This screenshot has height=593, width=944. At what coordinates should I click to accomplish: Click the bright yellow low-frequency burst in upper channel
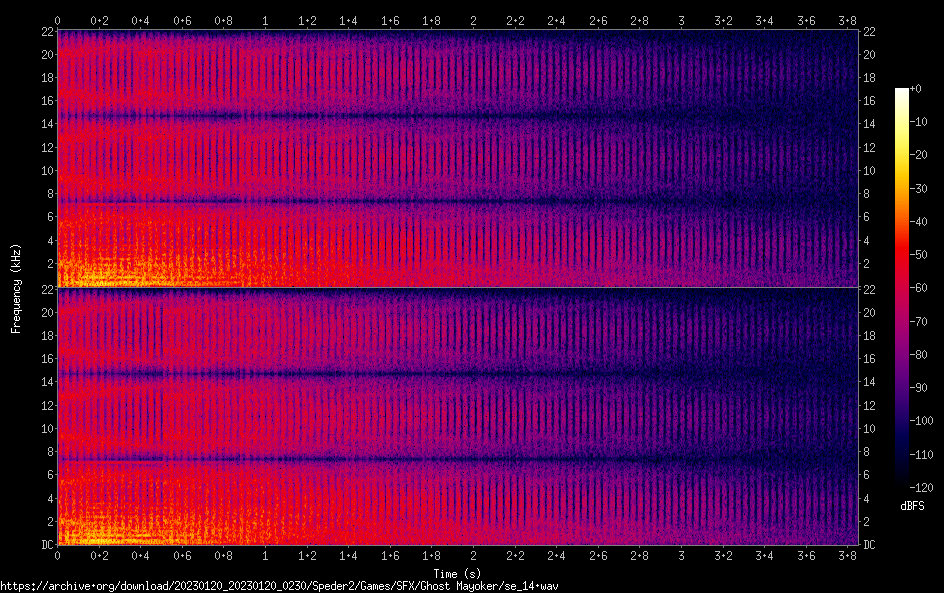(x=100, y=274)
